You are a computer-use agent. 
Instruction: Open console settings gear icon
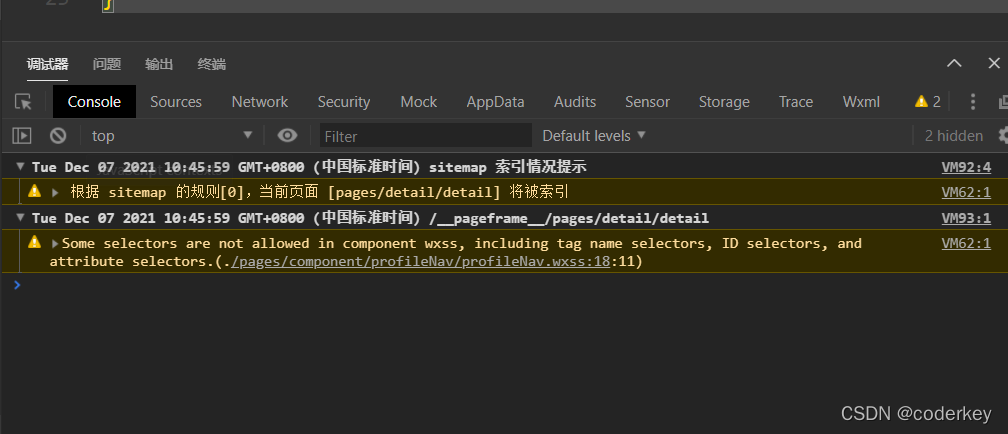(x=1003, y=135)
